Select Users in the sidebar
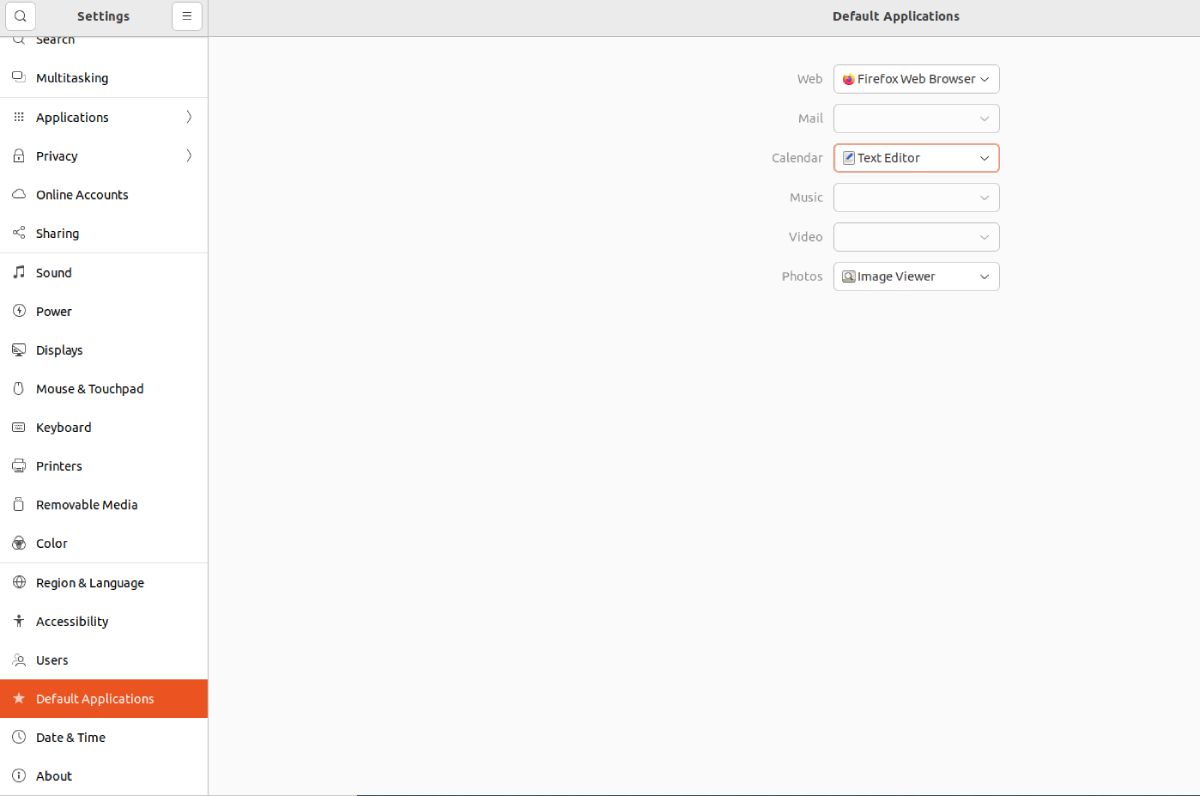This screenshot has height=796, width=1200. point(104,660)
